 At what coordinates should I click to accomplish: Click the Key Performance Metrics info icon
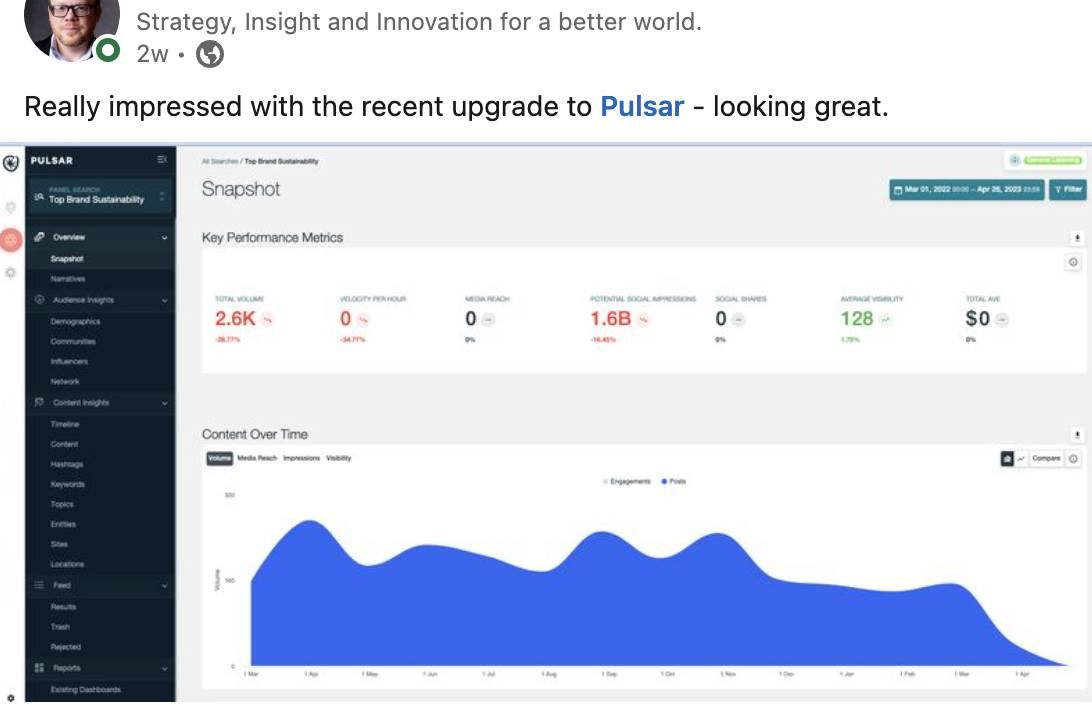pyautogui.click(x=1073, y=262)
